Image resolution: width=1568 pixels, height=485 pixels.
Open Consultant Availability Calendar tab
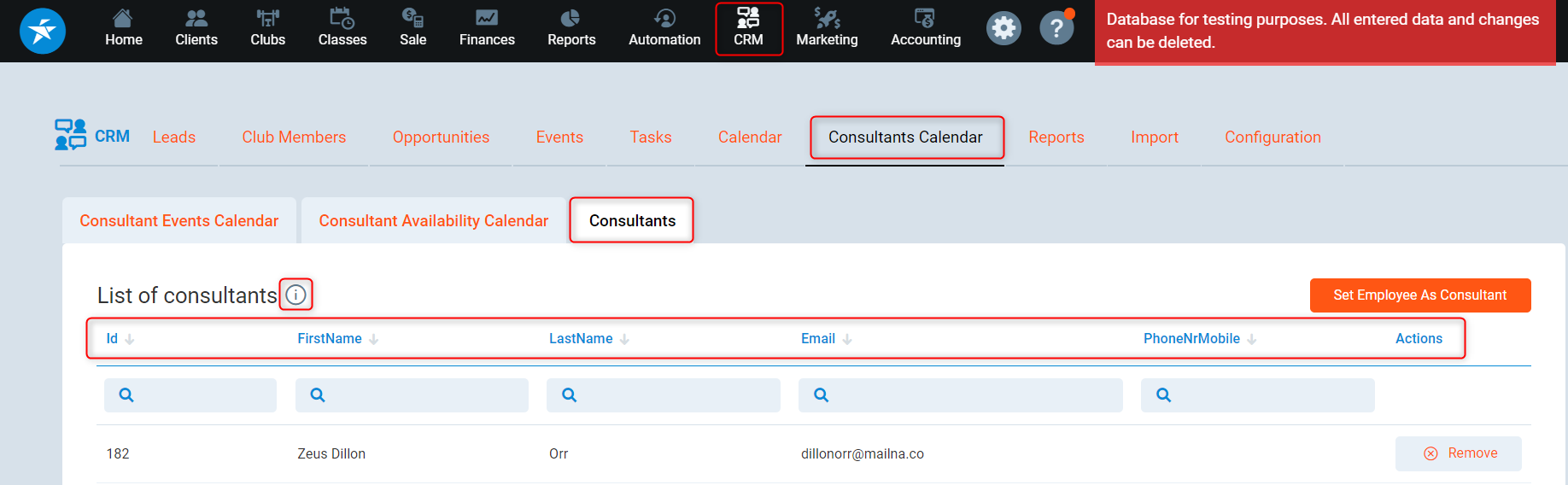433,221
